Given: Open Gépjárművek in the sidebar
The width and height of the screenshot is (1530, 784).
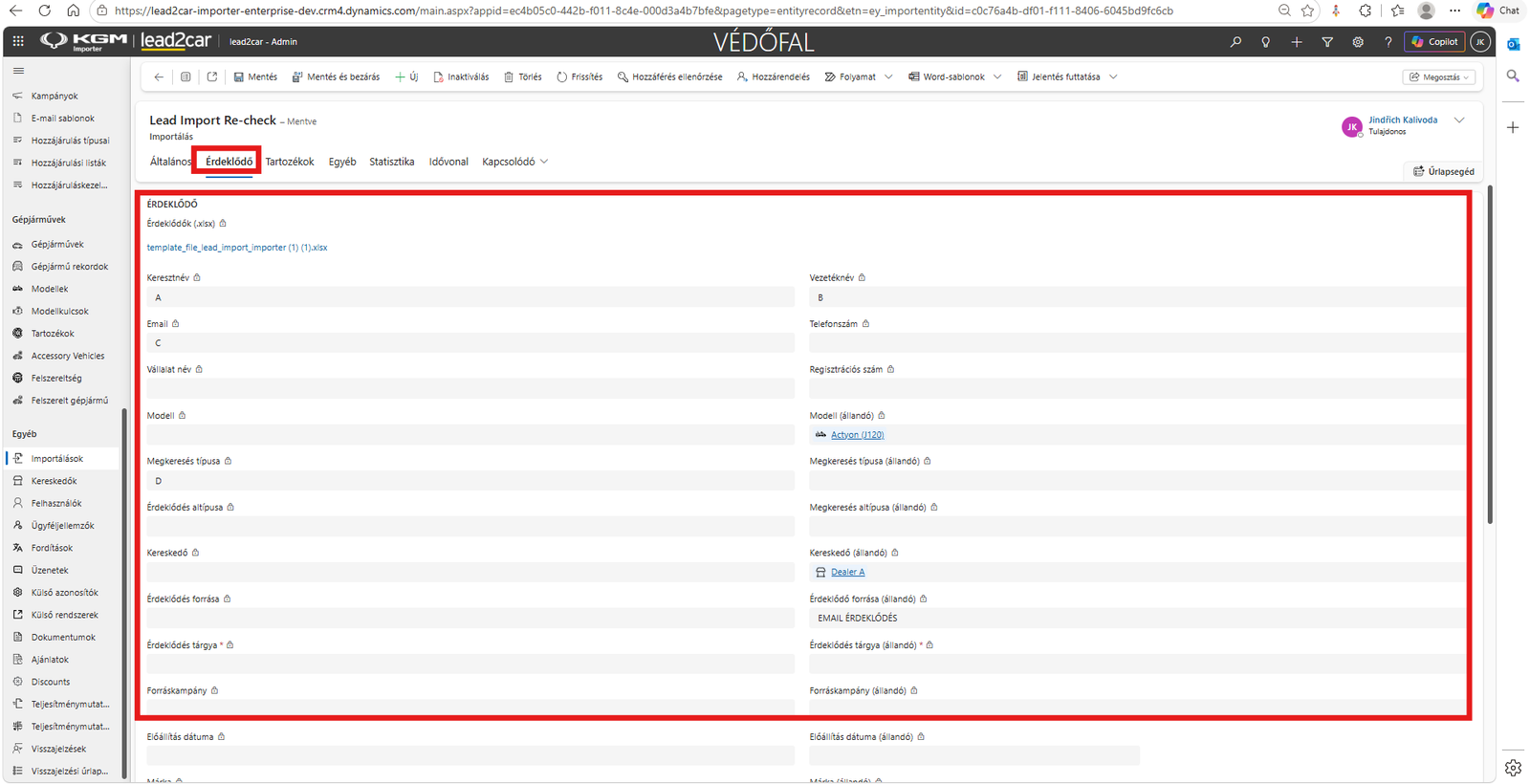Looking at the screenshot, I should pos(57,244).
